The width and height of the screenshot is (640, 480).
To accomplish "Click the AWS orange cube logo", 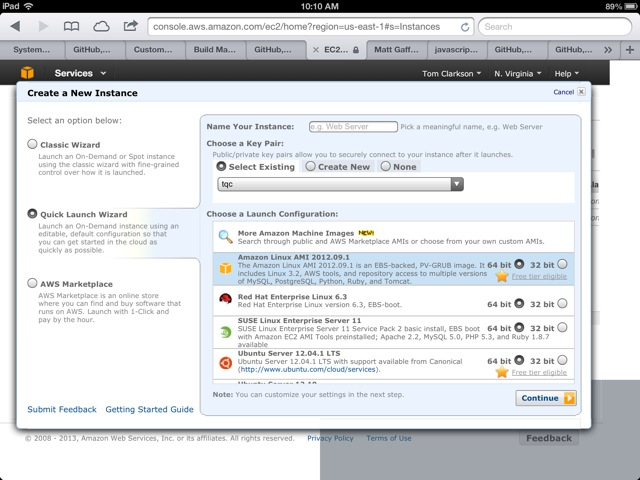I will (27, 73).
